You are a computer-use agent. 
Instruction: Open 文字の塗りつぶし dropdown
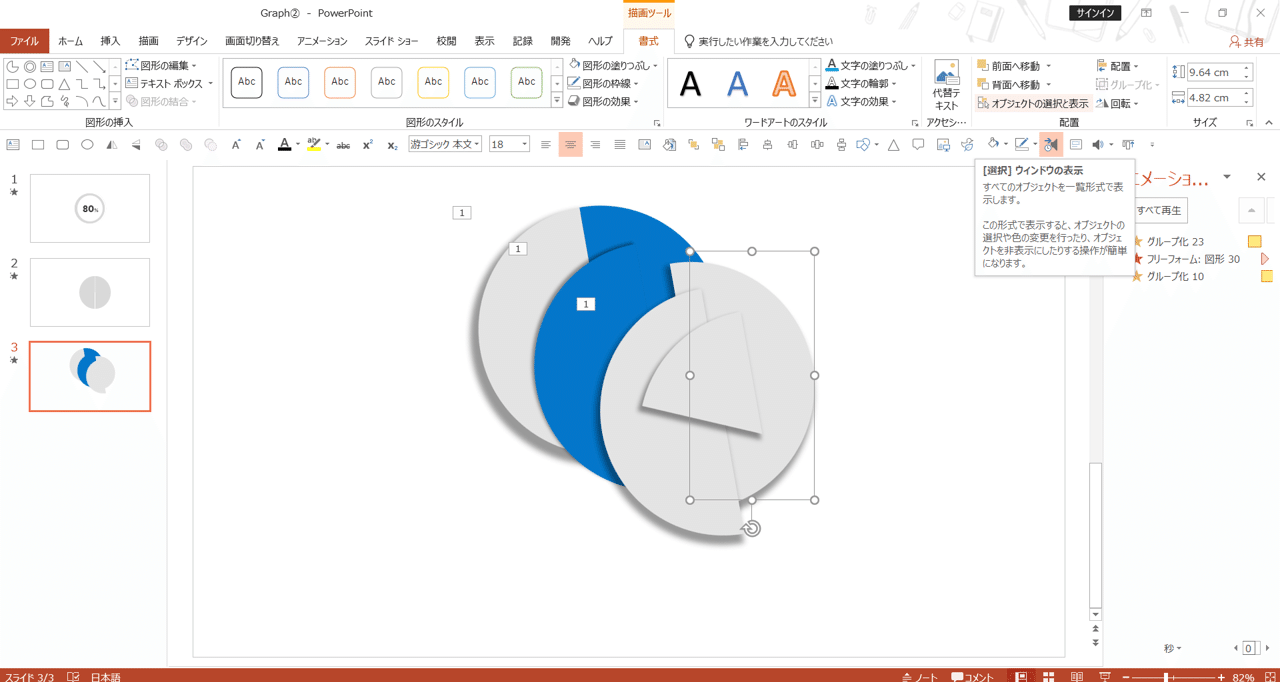tap(871, 65)
